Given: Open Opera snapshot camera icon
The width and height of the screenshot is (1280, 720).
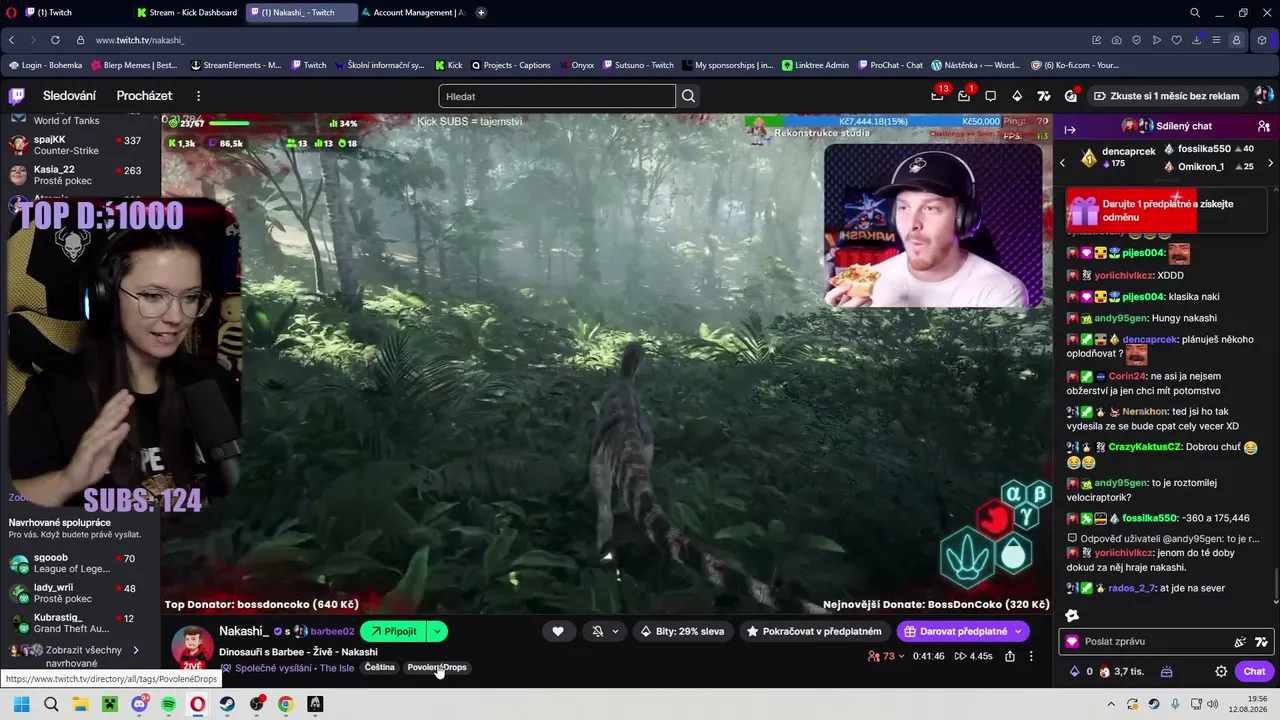Looking at the screenshot, I should pyautogui.click(x=1116, y=40).
